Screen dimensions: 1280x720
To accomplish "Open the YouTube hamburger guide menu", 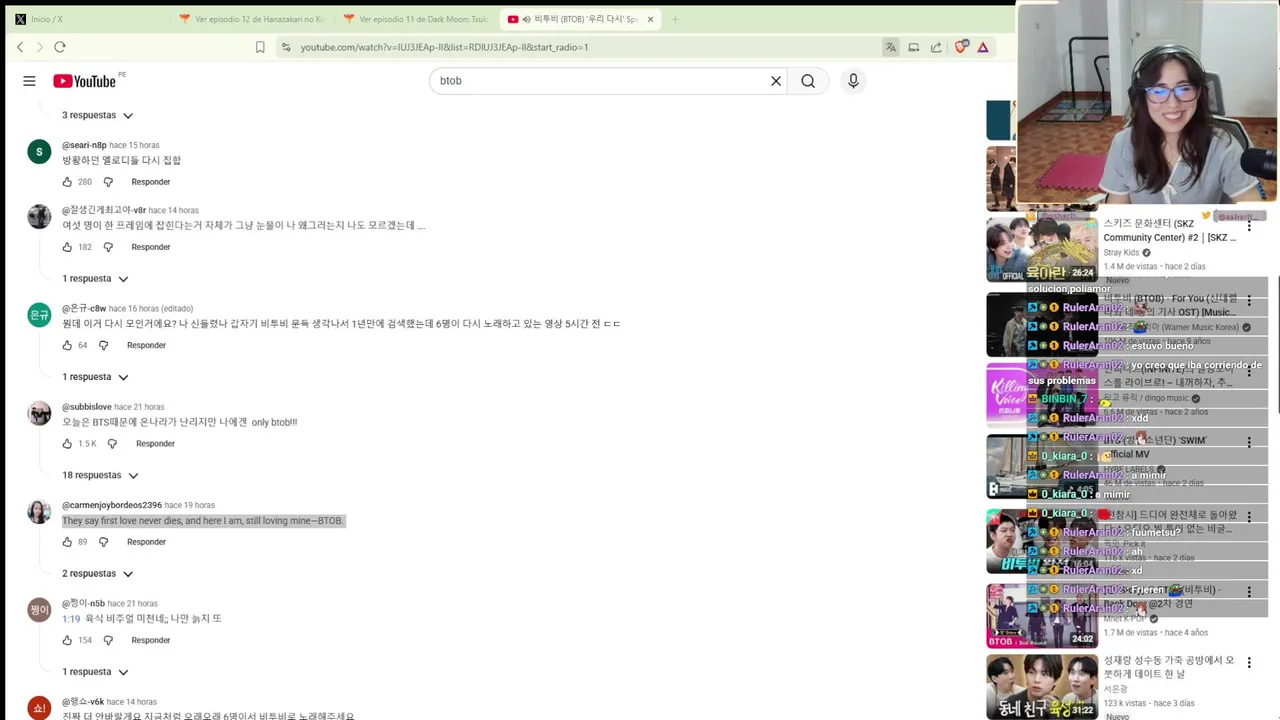I will click(x=29, y=81).
